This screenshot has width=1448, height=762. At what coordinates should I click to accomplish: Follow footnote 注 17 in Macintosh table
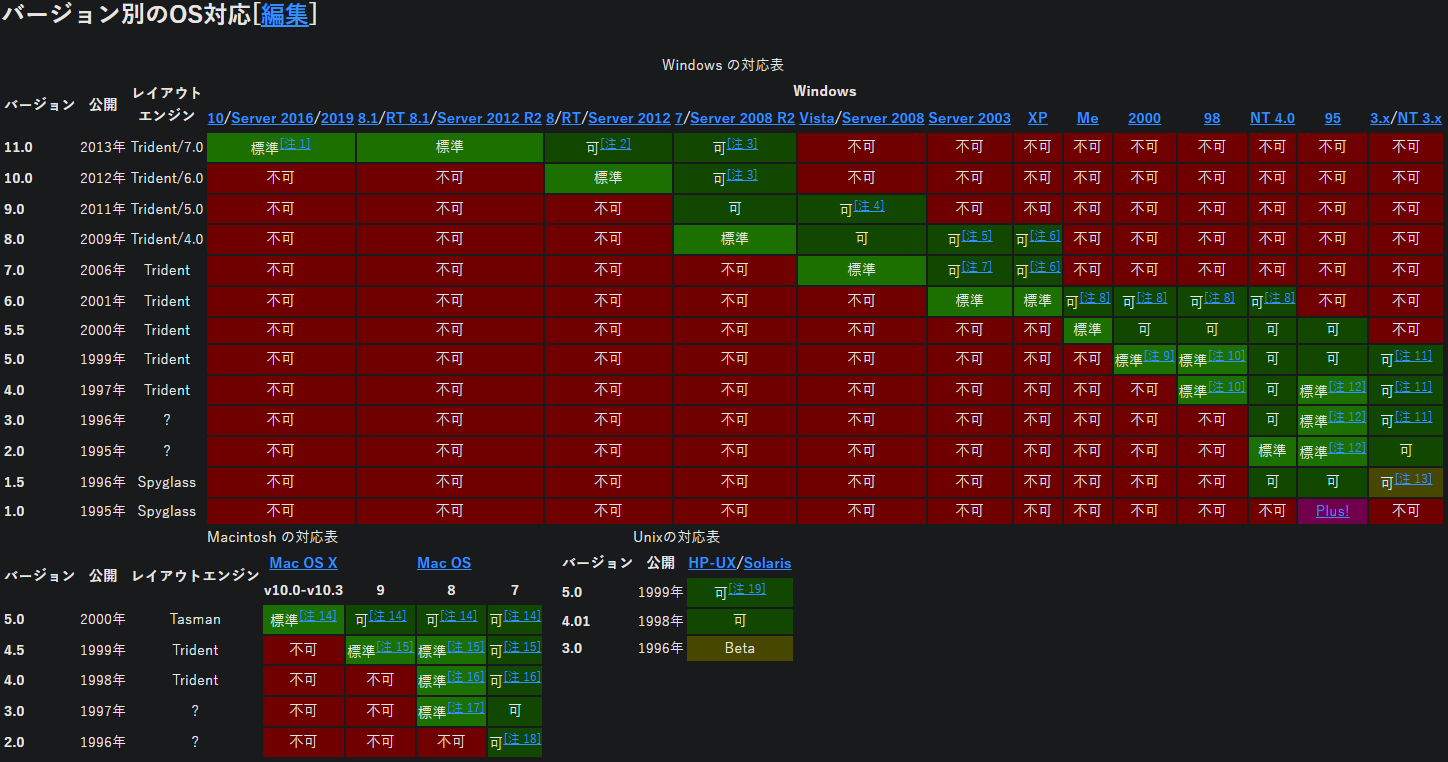coord(467,707)
